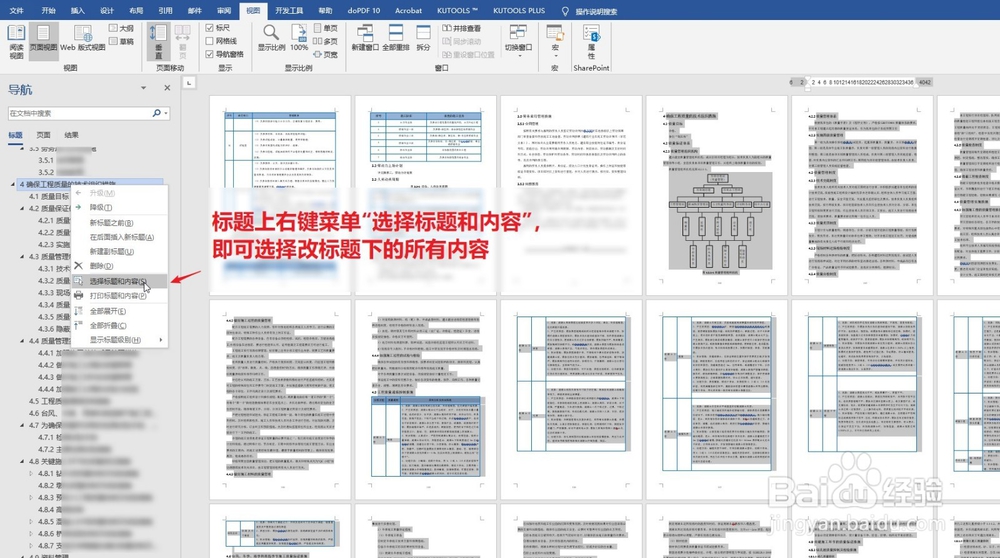Click the ruler tab selector button
Screen dimensions: 1000x558
coord(189,82)
